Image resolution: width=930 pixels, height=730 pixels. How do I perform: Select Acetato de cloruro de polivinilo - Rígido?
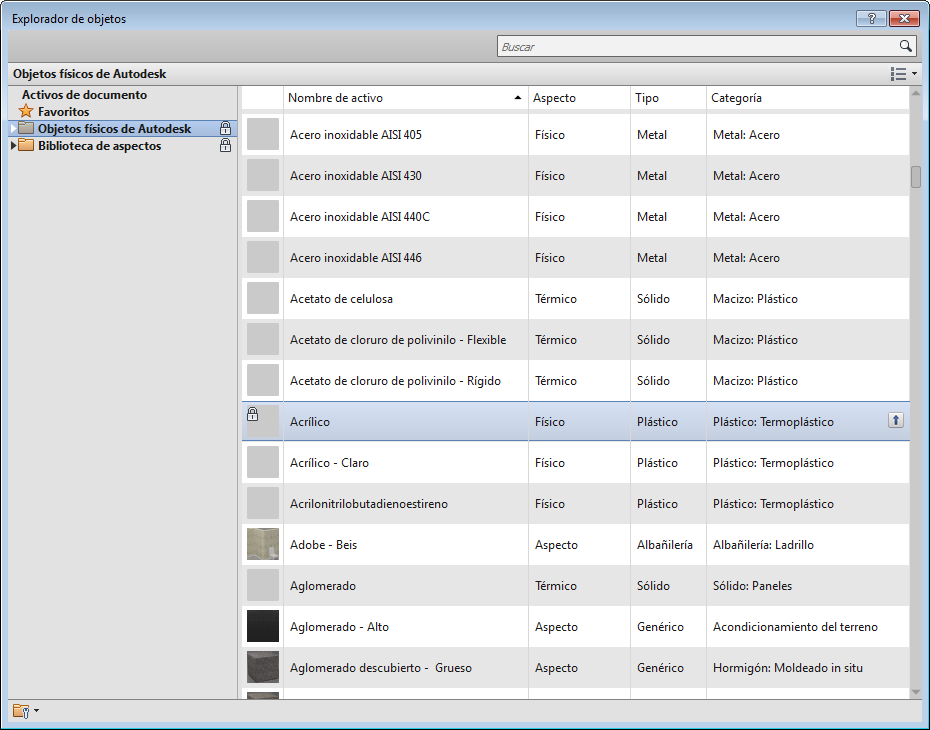point(575,380)
